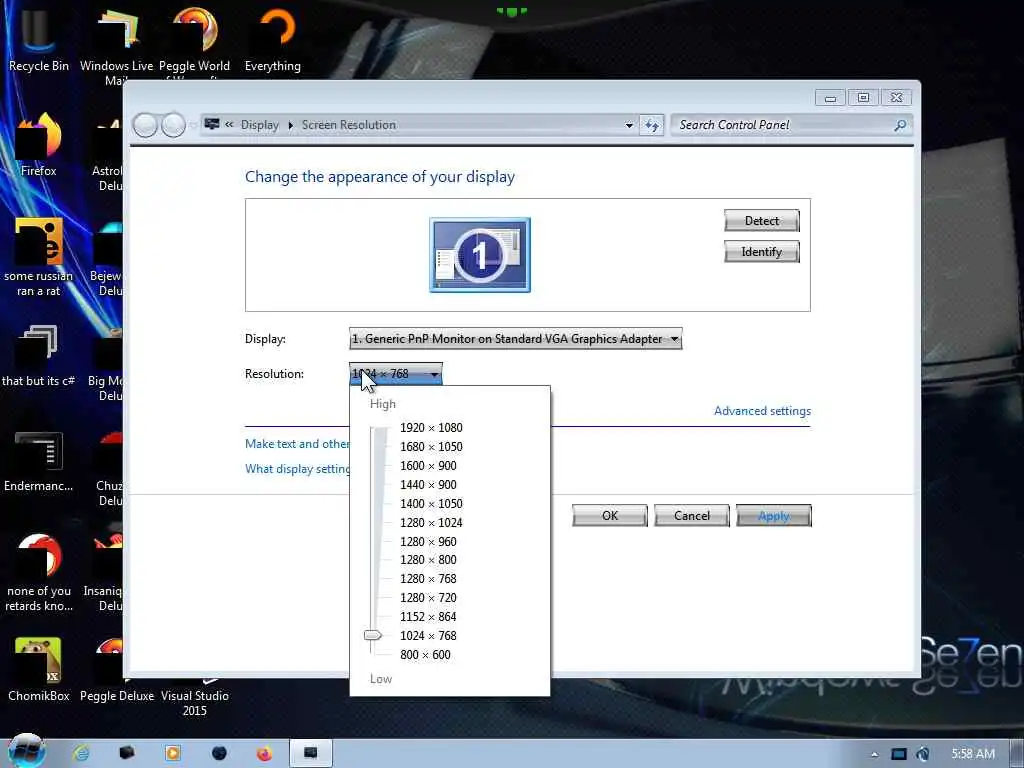
Task: Open the ChomikBox desktop icon
Action: pyautogui.click(x=39, y=670)
